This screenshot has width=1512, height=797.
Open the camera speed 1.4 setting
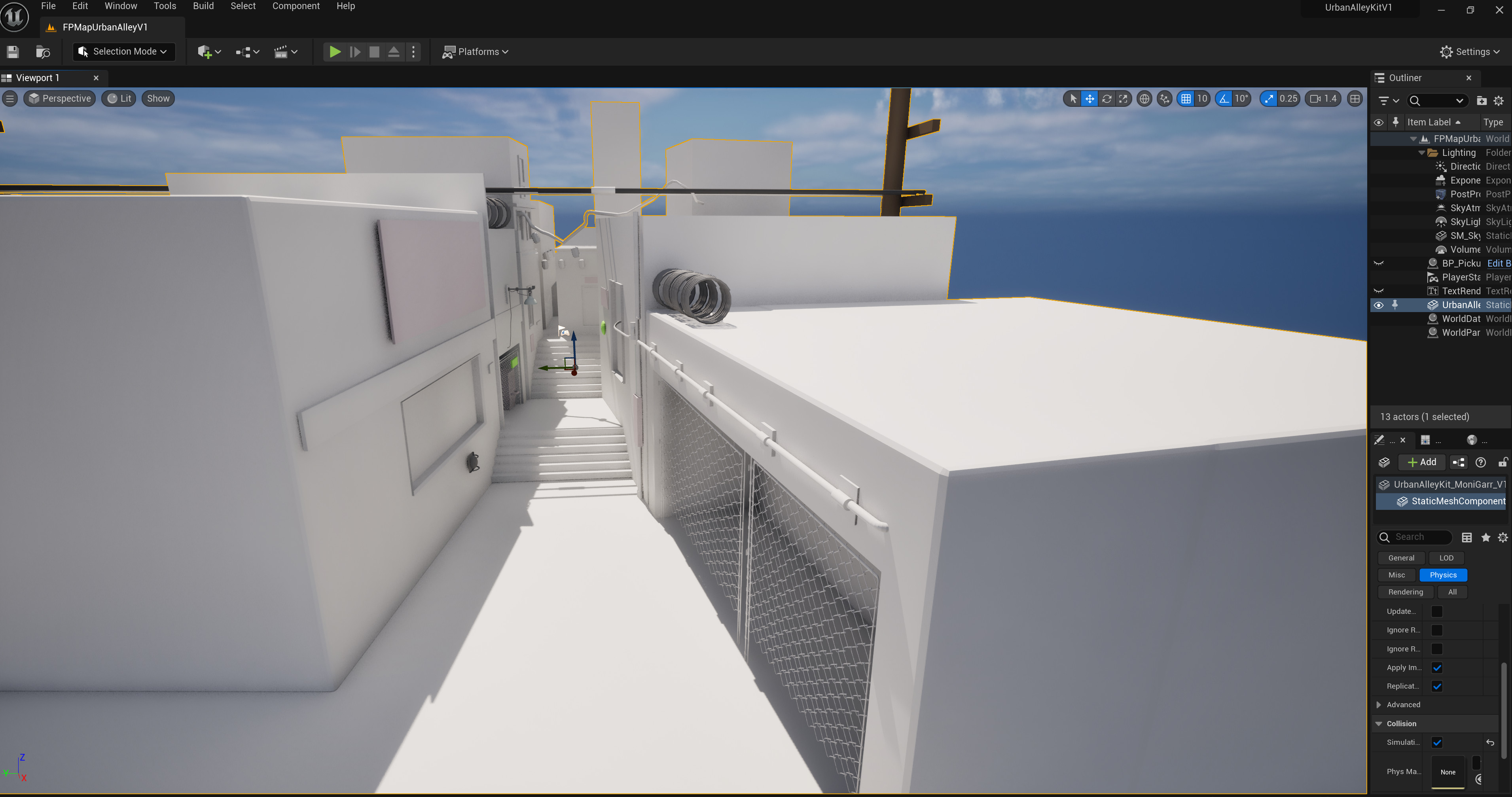[1323, 98]
